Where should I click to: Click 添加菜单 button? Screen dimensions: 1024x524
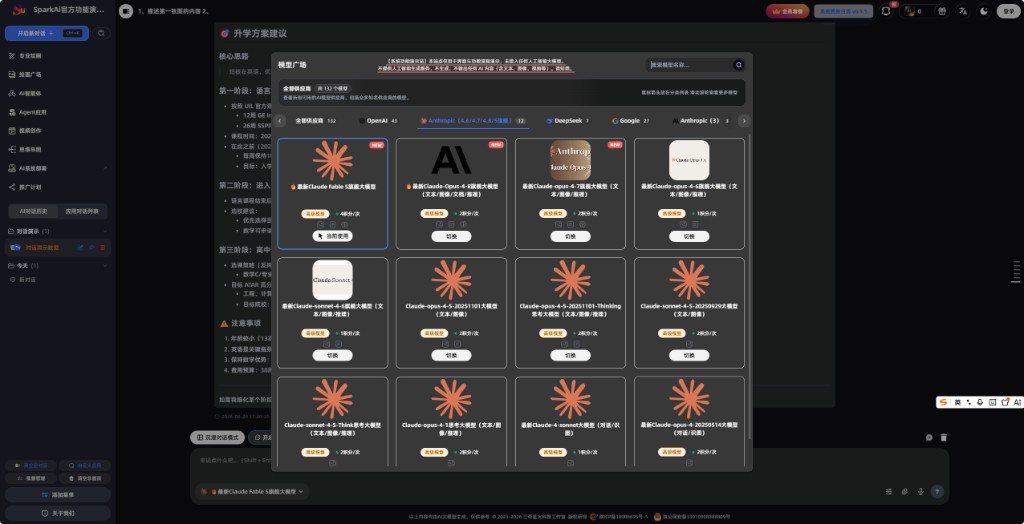[57, 495]
